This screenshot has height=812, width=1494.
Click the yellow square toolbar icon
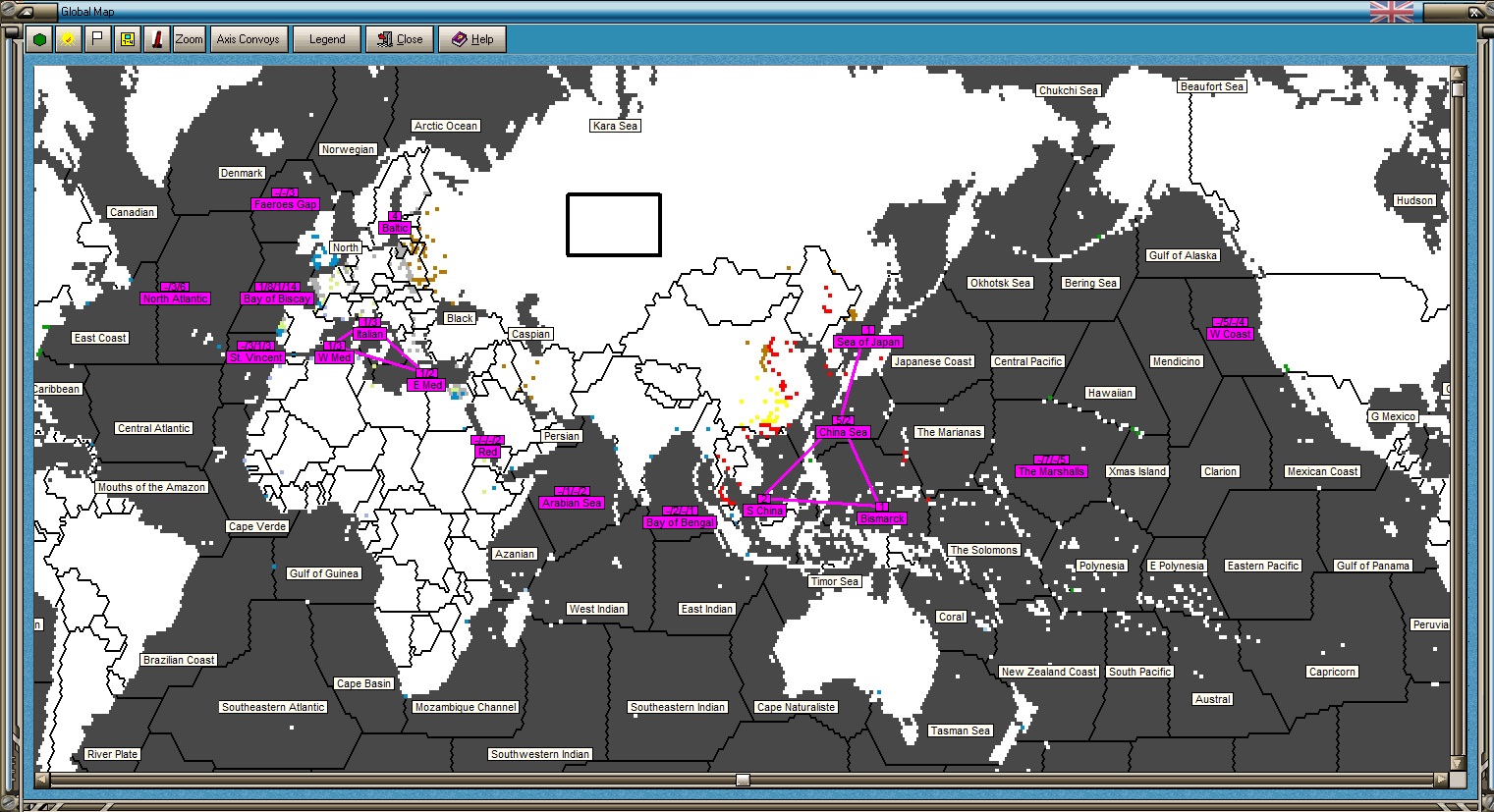[127, 39]
